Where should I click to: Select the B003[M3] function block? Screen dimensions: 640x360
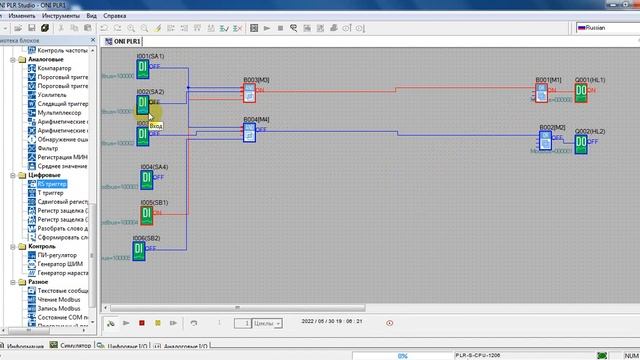coord(249,93)
